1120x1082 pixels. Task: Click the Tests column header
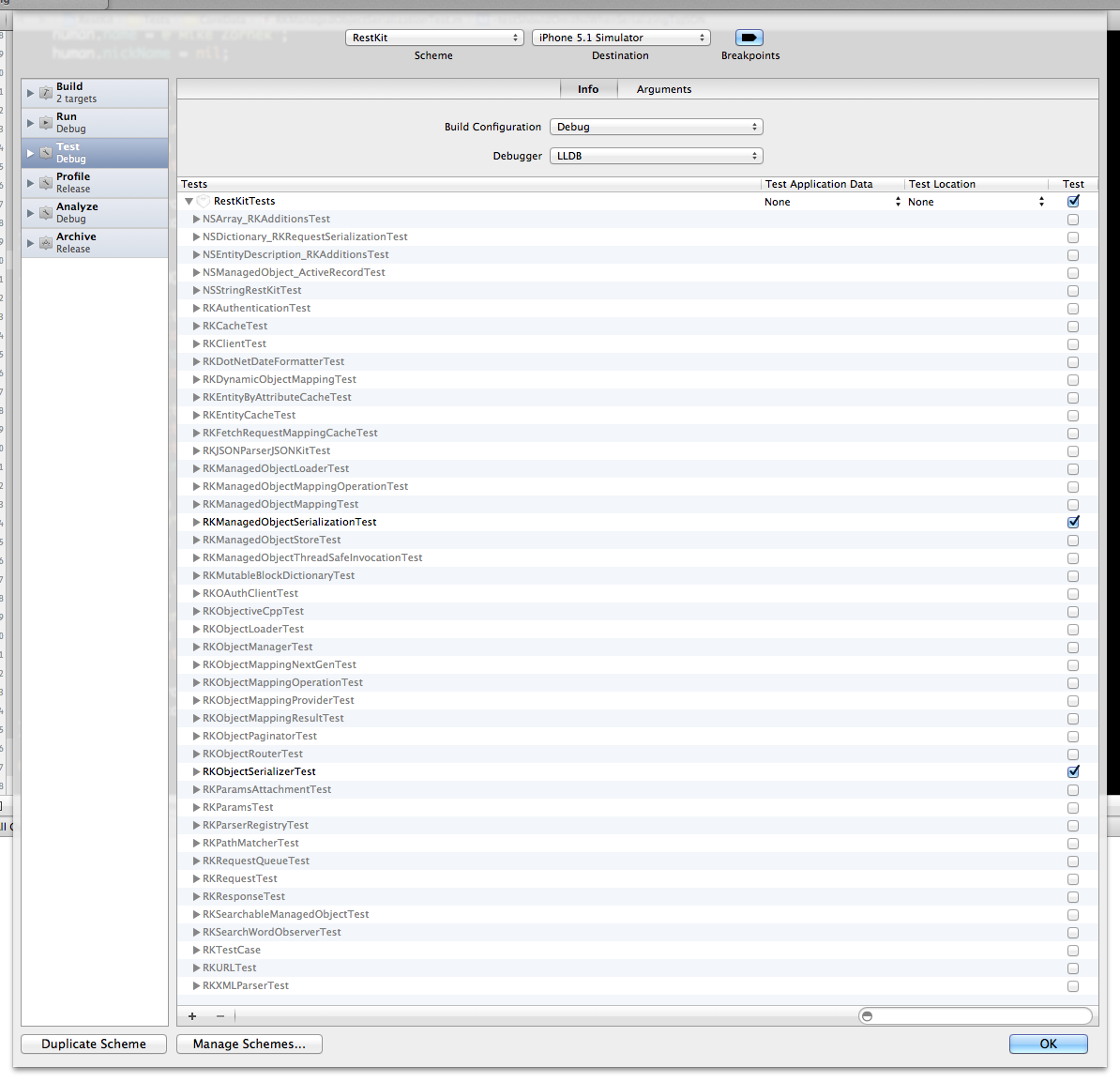pos(469,184)
